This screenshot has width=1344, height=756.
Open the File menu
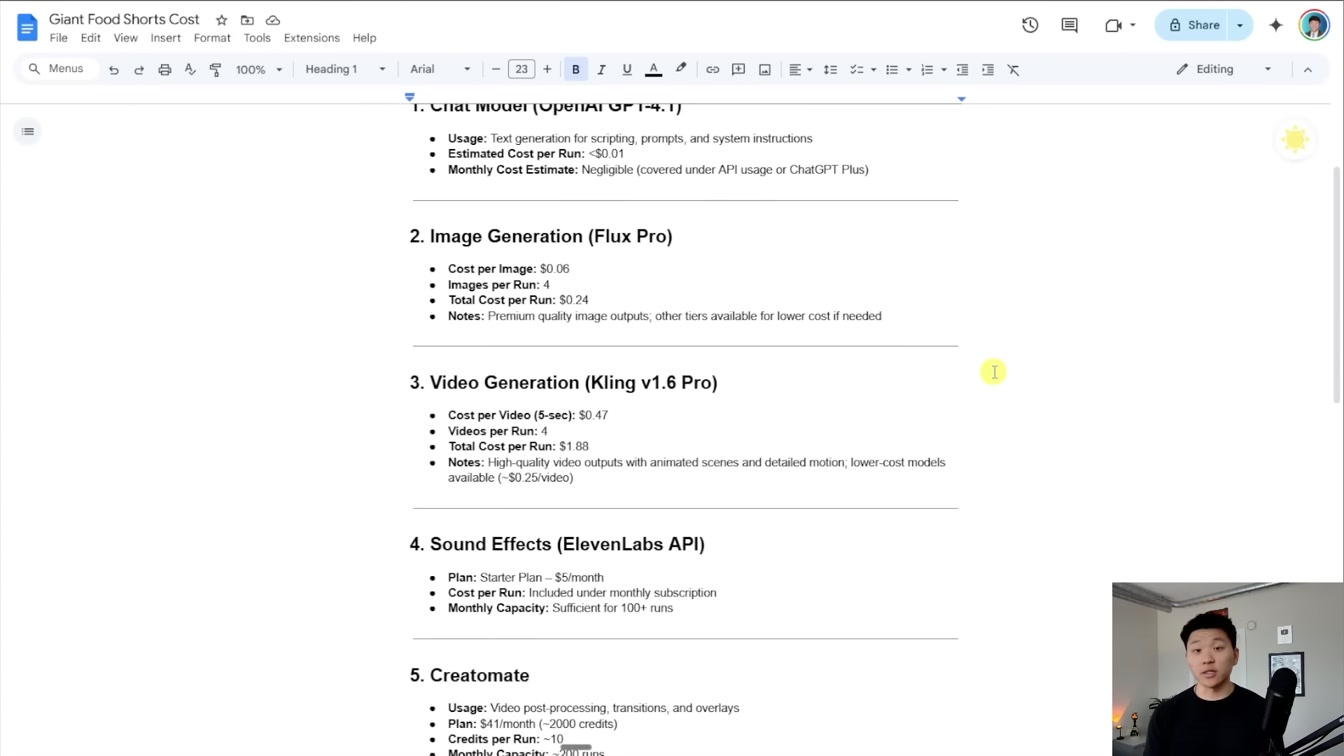[x=59, y=38]
